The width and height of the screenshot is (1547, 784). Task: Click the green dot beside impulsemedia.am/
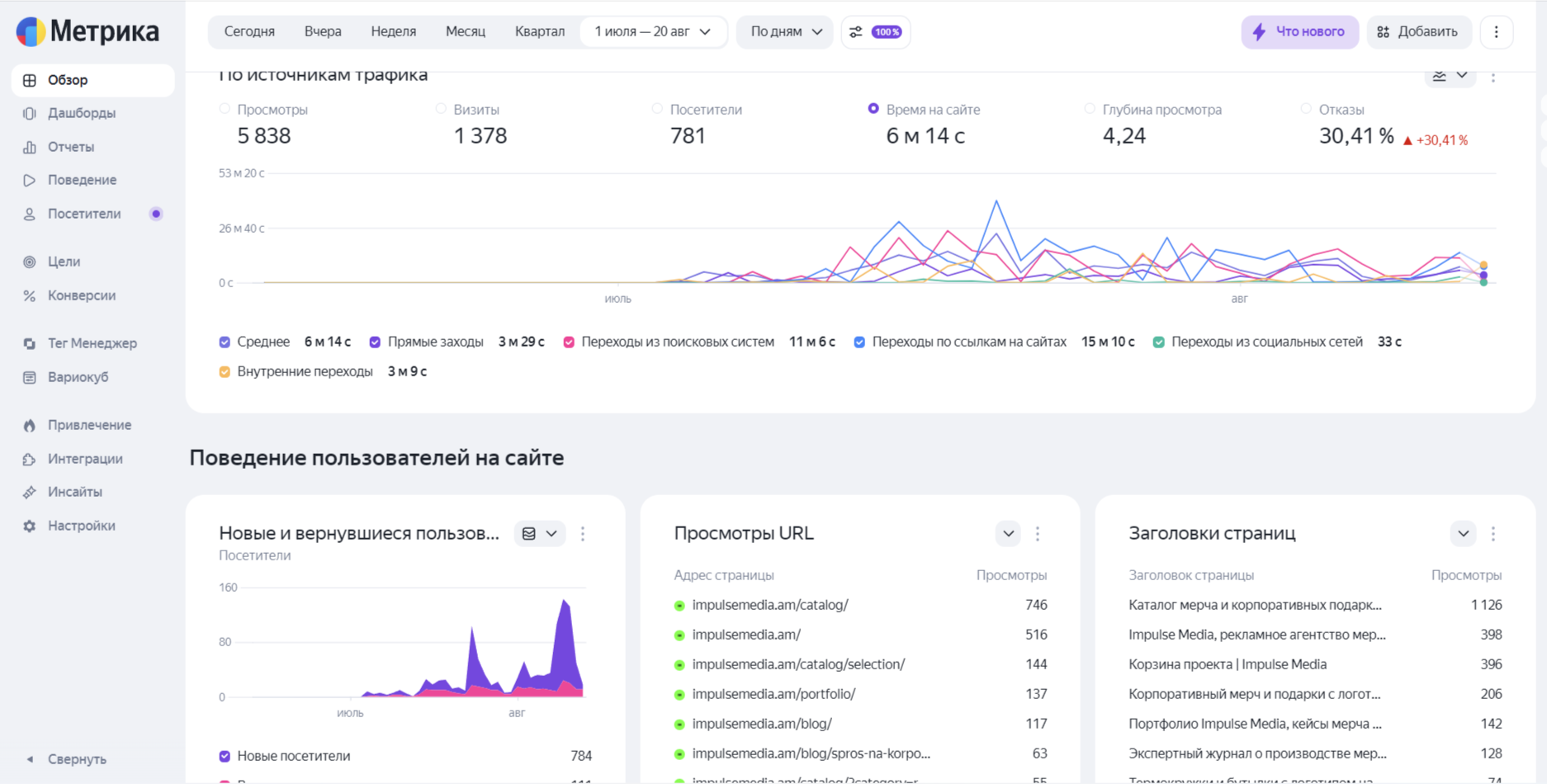click(679, 635)
